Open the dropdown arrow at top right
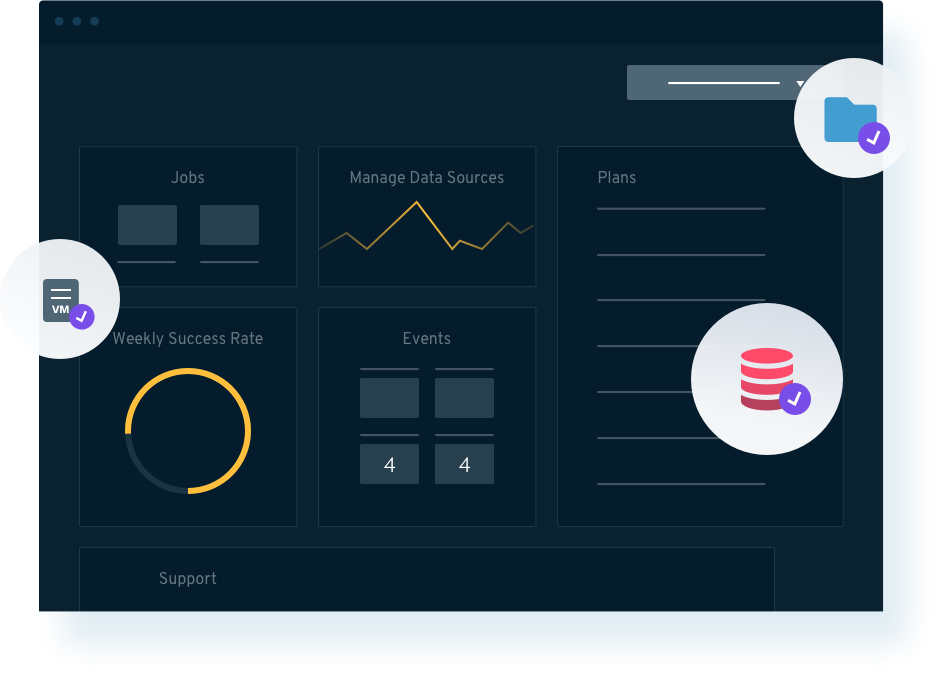 (x=799, y=83)
